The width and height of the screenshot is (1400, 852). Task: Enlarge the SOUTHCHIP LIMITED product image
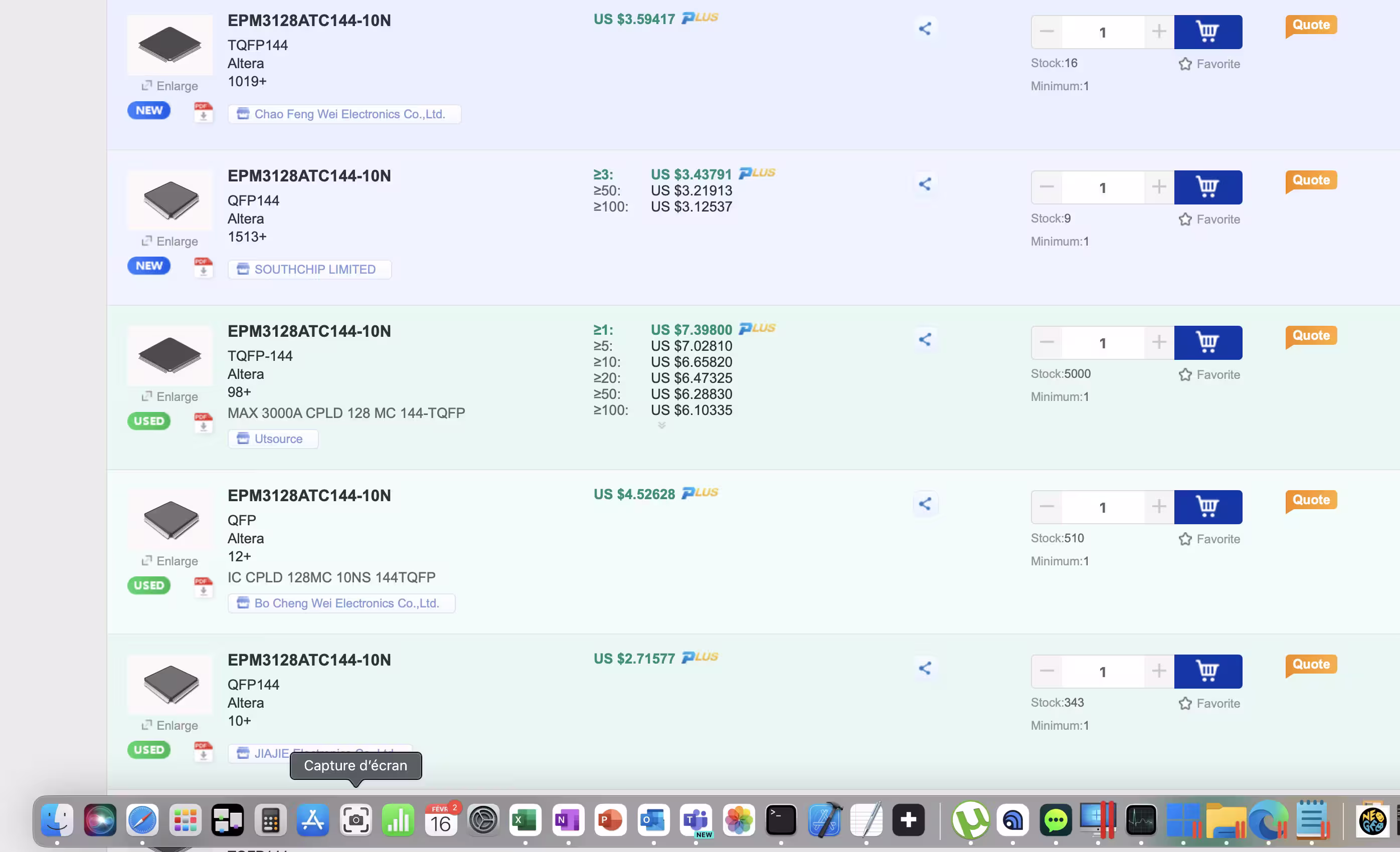(x=170, y=242)
